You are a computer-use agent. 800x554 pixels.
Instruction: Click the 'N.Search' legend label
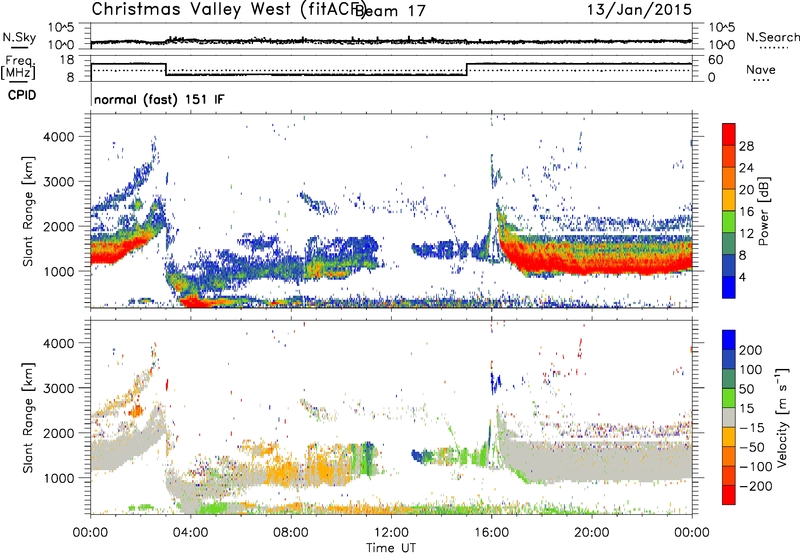point(772,37)
